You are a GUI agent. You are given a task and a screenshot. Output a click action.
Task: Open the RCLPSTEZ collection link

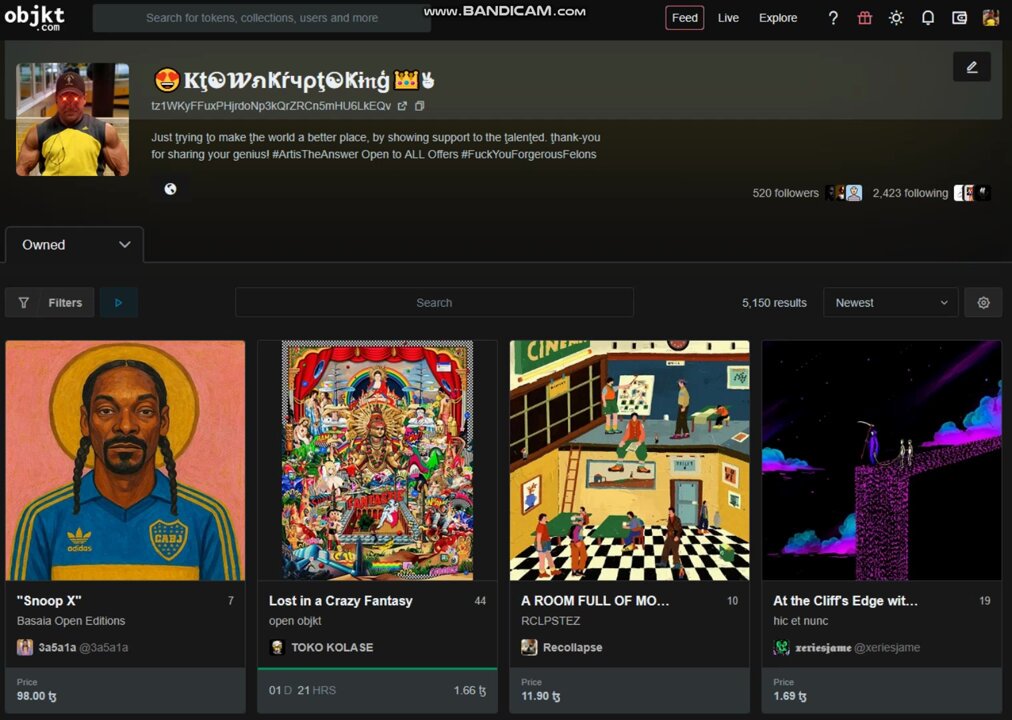coord(551,621)
